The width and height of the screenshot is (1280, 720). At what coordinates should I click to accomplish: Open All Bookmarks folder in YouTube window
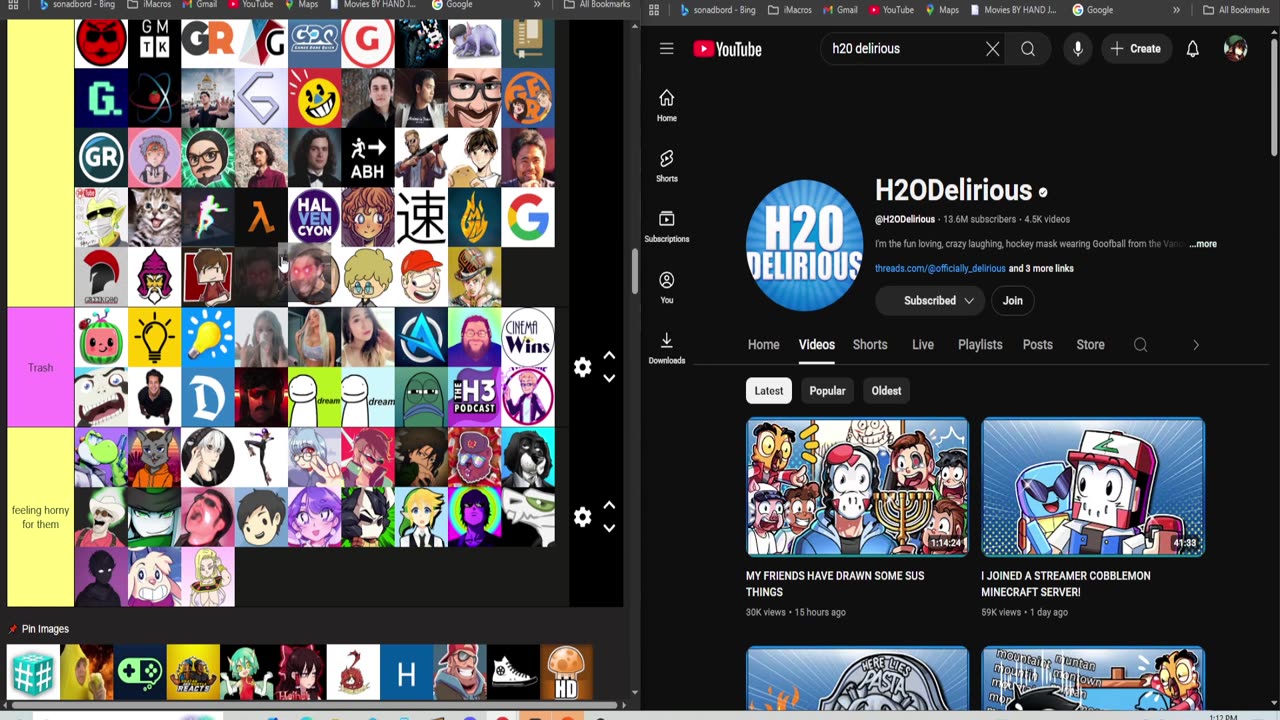click(x=1236, y=10)
